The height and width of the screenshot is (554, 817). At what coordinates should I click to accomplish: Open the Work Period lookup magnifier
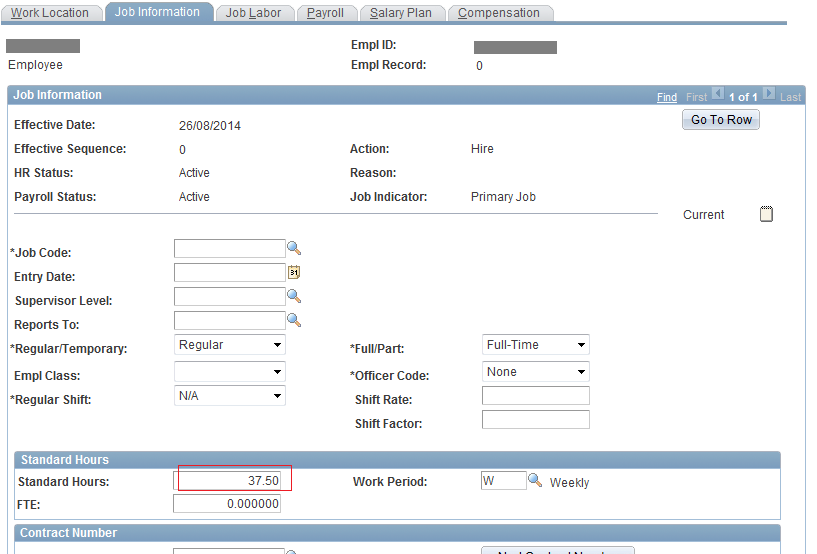pyautogui.click(x=535, y=479)
